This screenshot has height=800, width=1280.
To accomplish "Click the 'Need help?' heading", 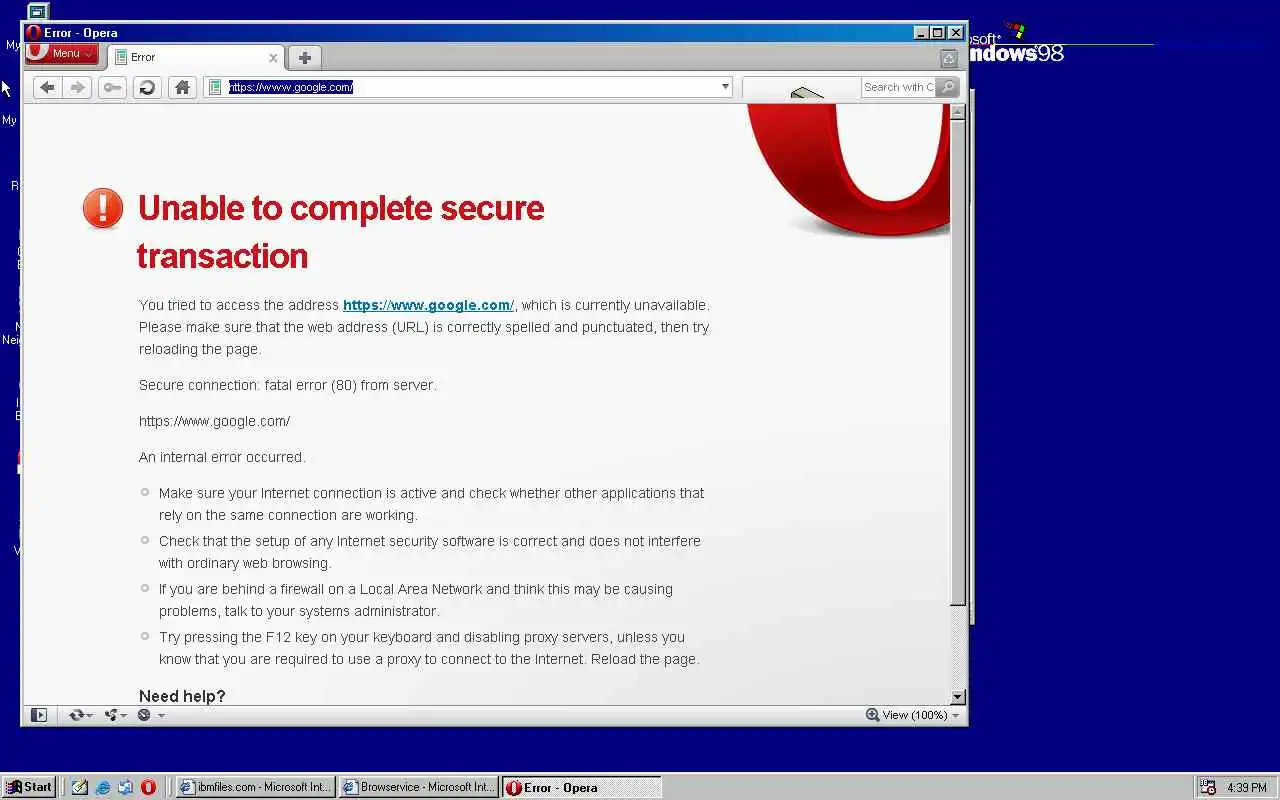I will tap(182, 696).
